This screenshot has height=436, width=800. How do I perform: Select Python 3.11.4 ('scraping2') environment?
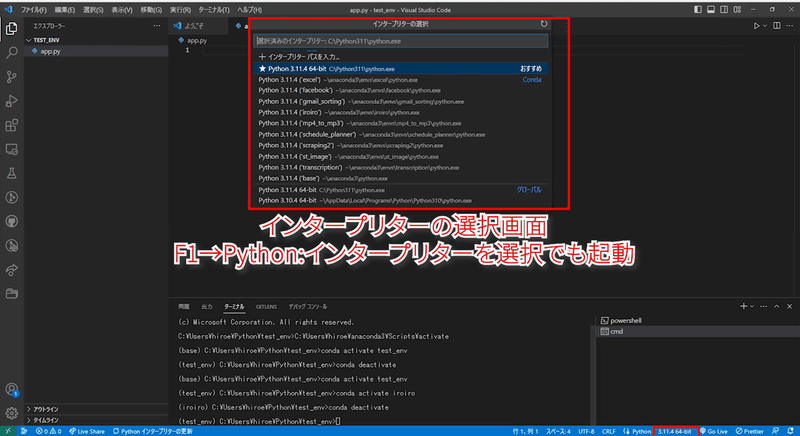coord(401,145)
